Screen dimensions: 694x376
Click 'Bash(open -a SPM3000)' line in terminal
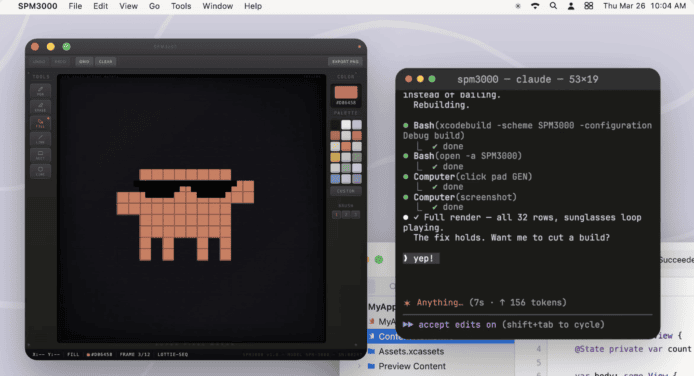(x=462, y=156)
